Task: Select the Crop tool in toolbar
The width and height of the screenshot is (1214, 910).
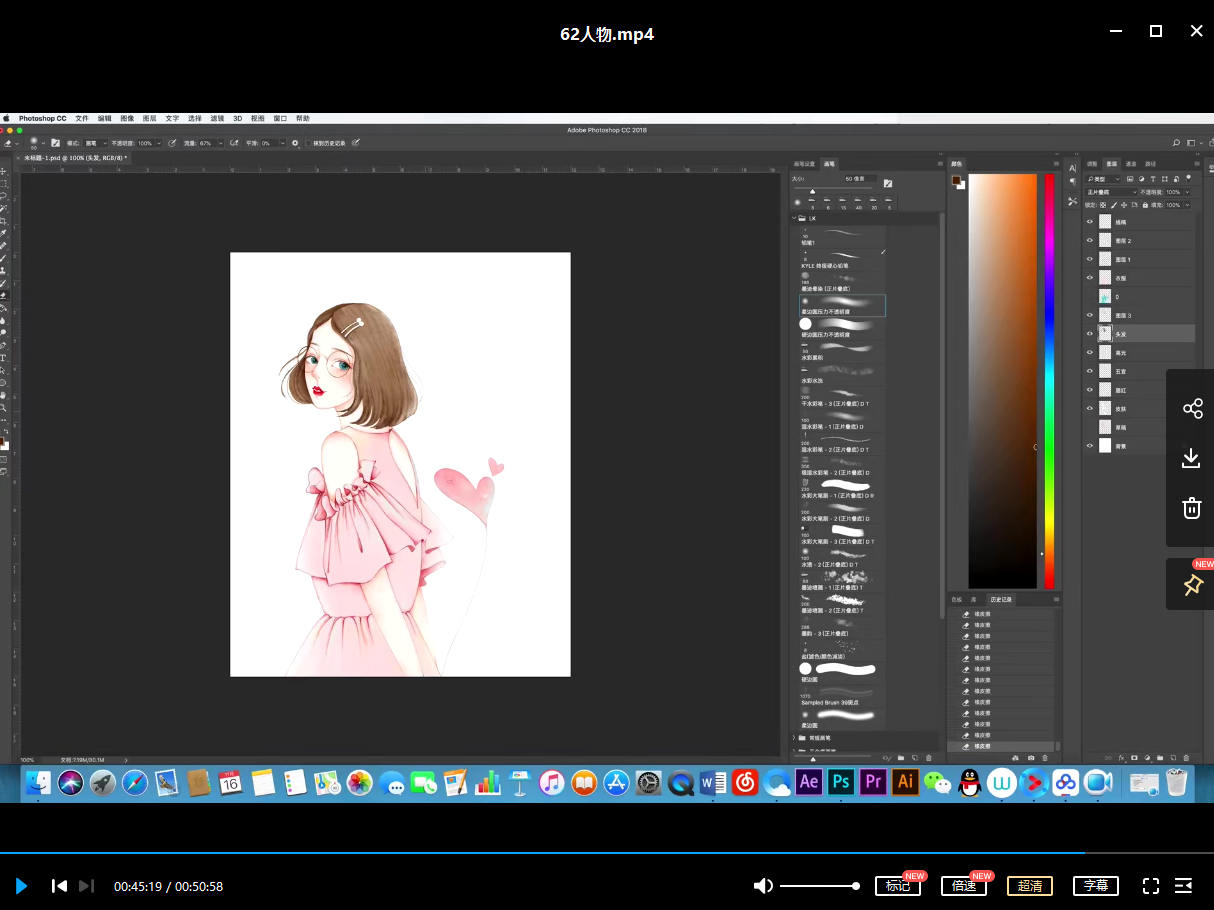Action: coord(4,222)
